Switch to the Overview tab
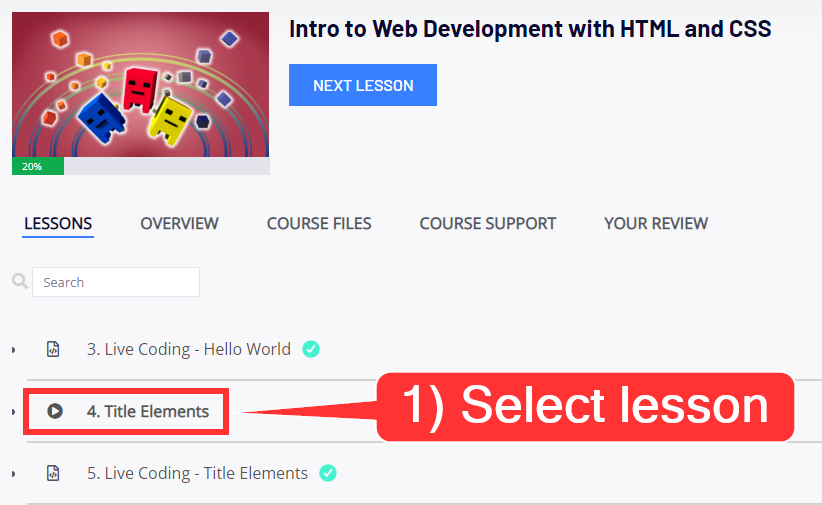This screenshot has height=505, width=822. click(x=179, y=223)
